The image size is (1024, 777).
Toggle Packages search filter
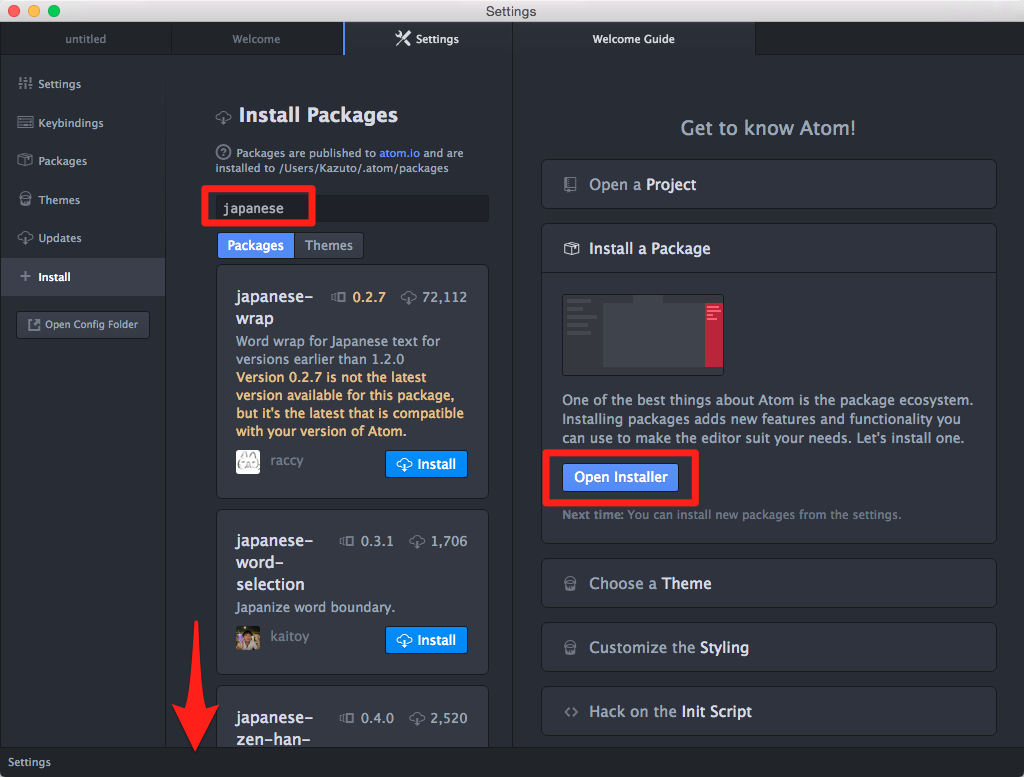coord(255,246)
